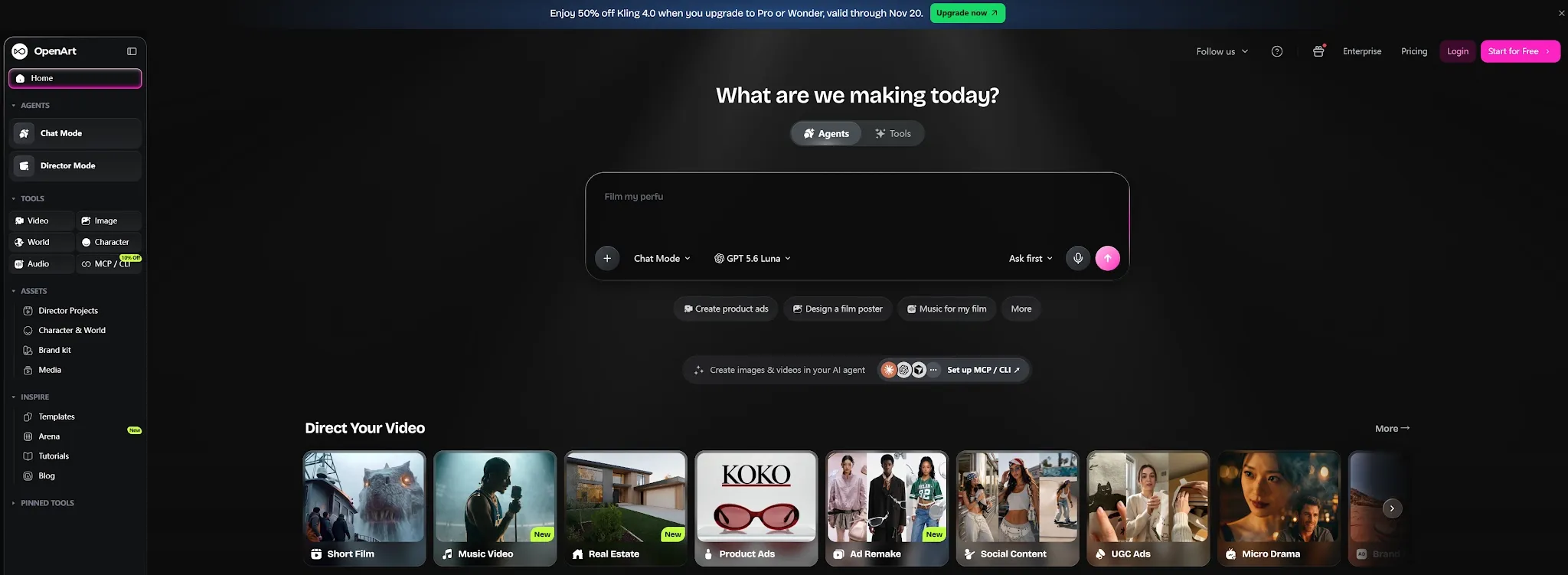Open the Character tool

tap(109, 242)
